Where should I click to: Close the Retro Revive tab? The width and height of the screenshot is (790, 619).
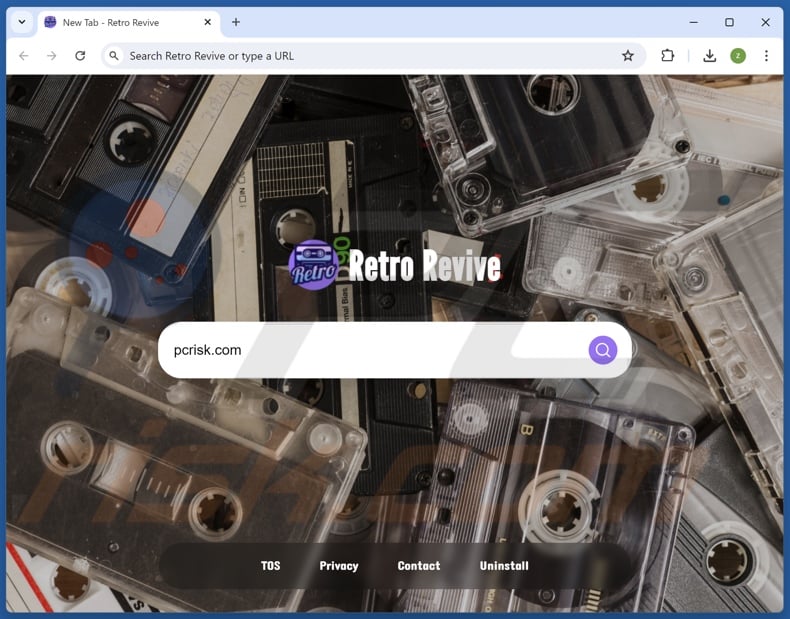click(207, 22)
